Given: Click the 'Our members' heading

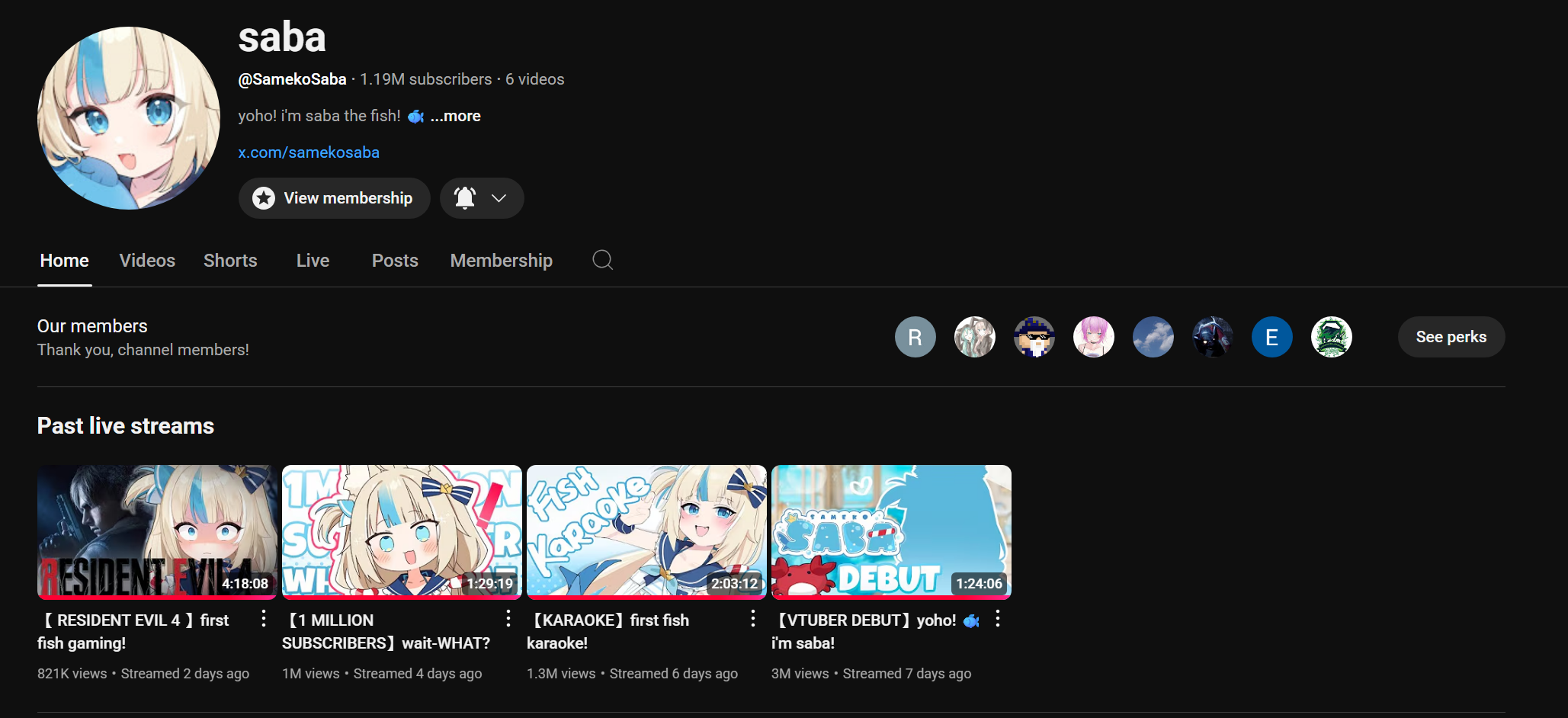Looking at the screenshot, I should click(x=92, y=326).
